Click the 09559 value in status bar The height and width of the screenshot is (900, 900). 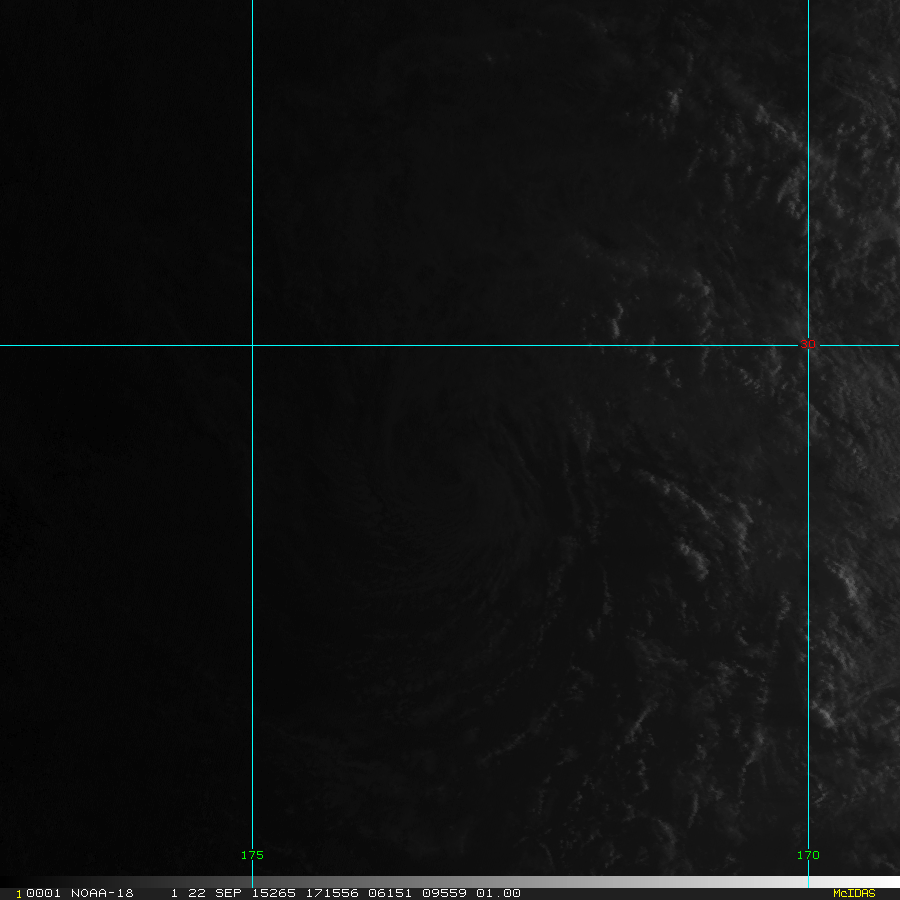coord(443,893)
